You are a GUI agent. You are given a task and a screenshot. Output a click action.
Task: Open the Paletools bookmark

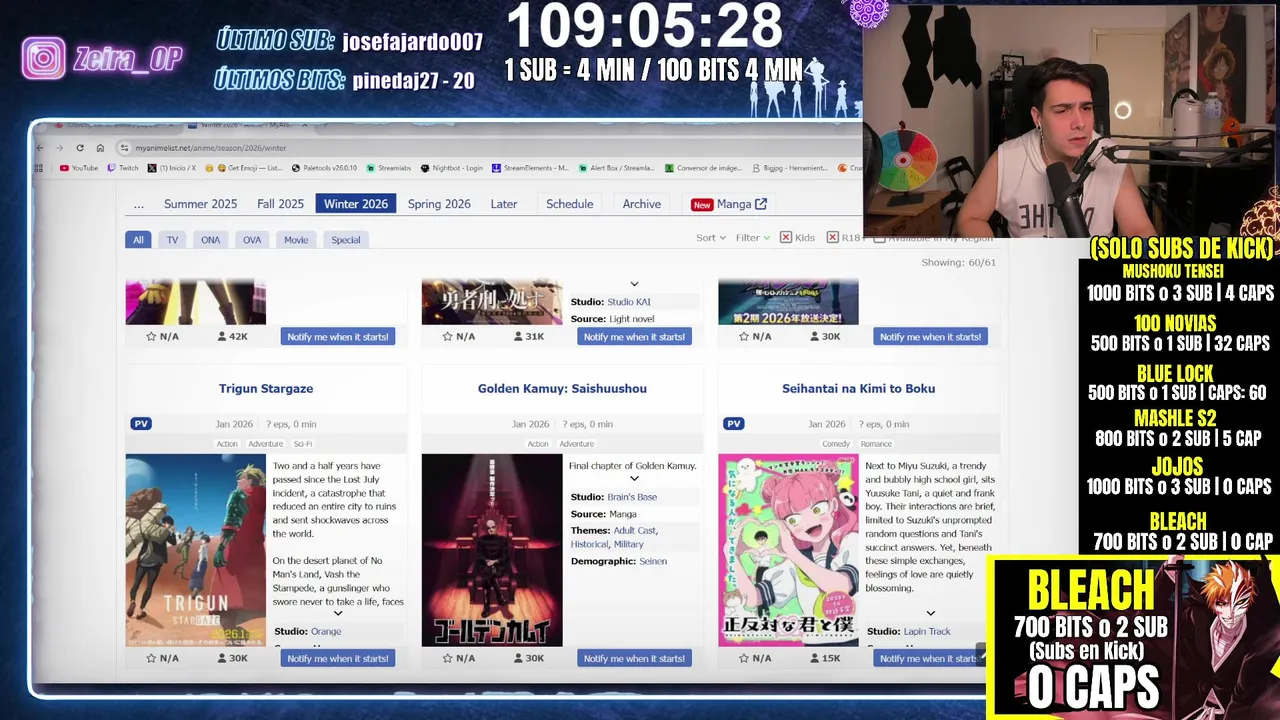coord(324,168)
